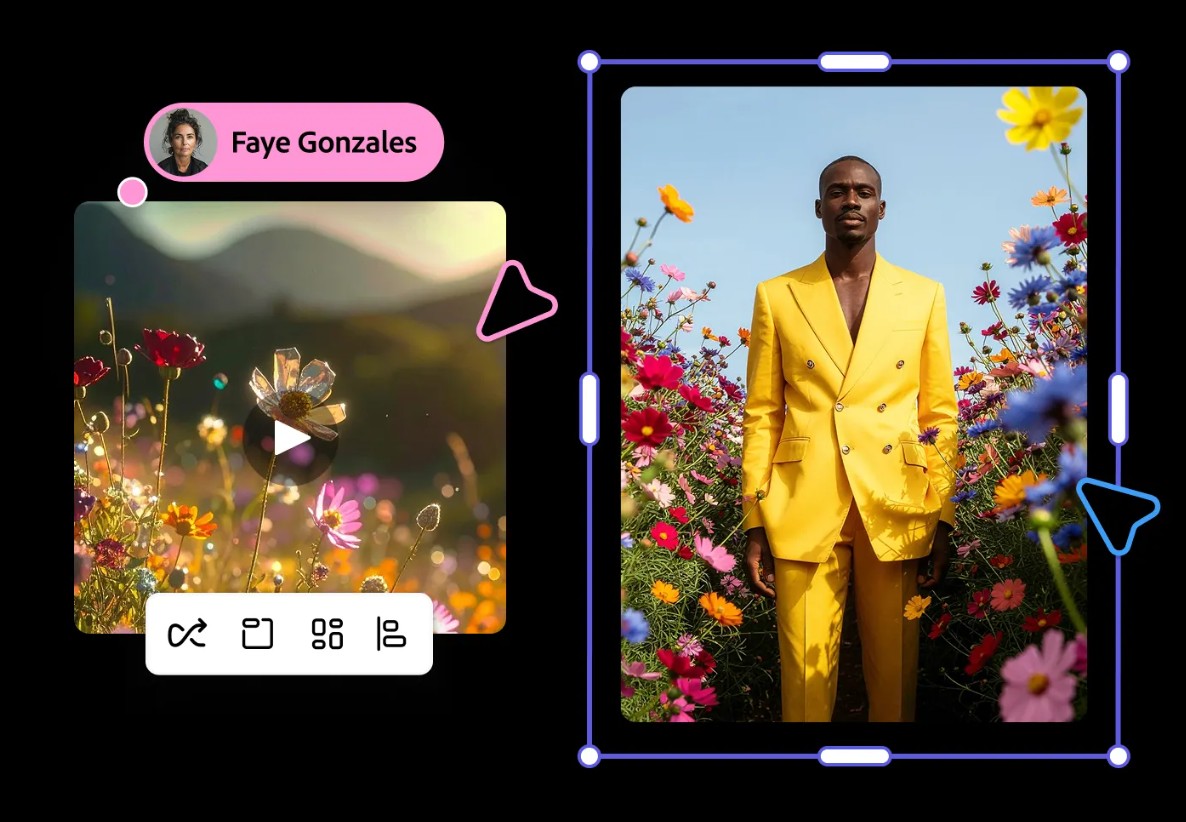This screenshot has width=1186, height=822.
Task: Click the Faye Gonzales name label
Action: tap(323, 143)
